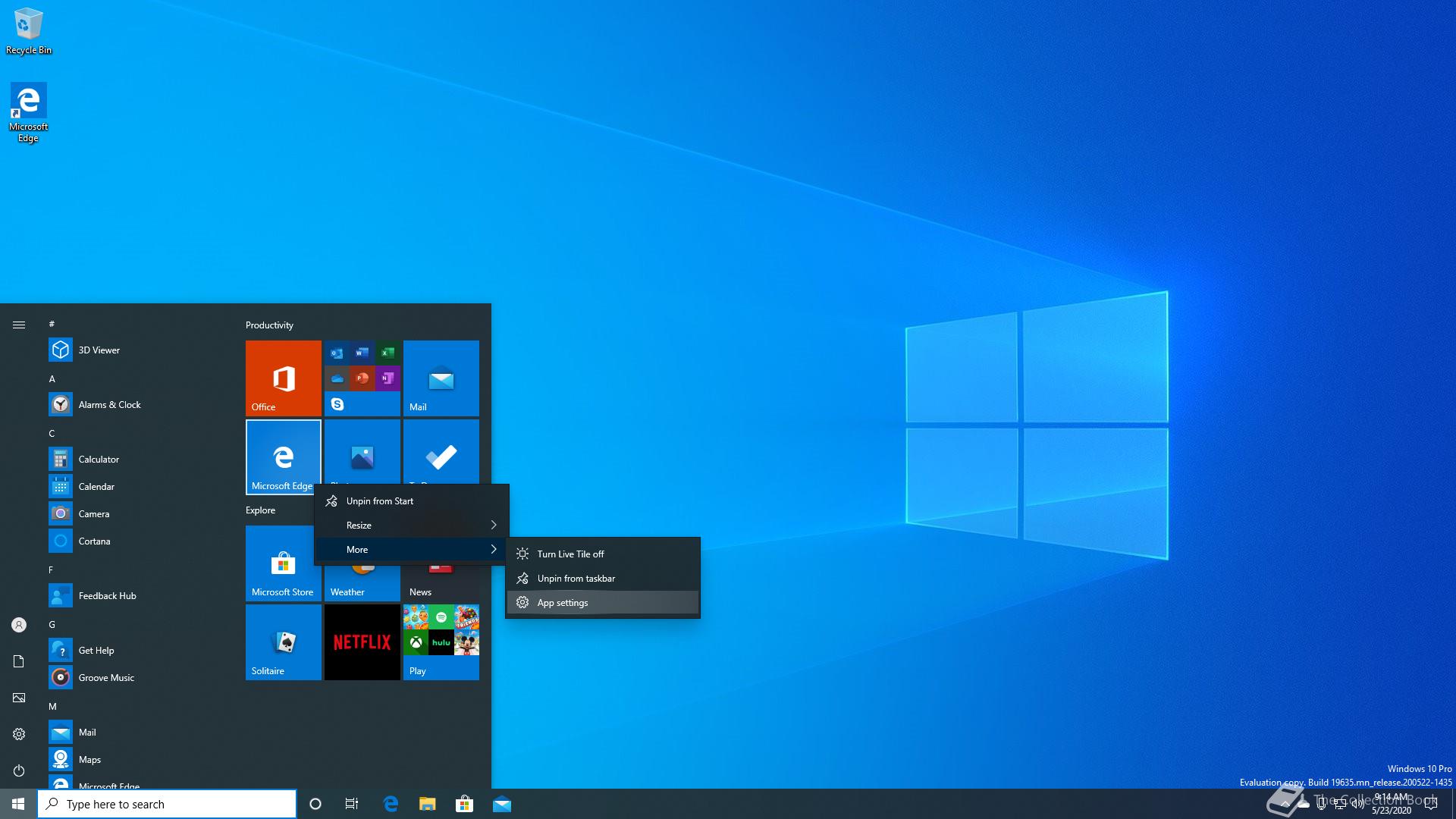The image size is (1456, 819).
Task: Open the Microsoft Edge start tile
Action: (x=283, y=457)
